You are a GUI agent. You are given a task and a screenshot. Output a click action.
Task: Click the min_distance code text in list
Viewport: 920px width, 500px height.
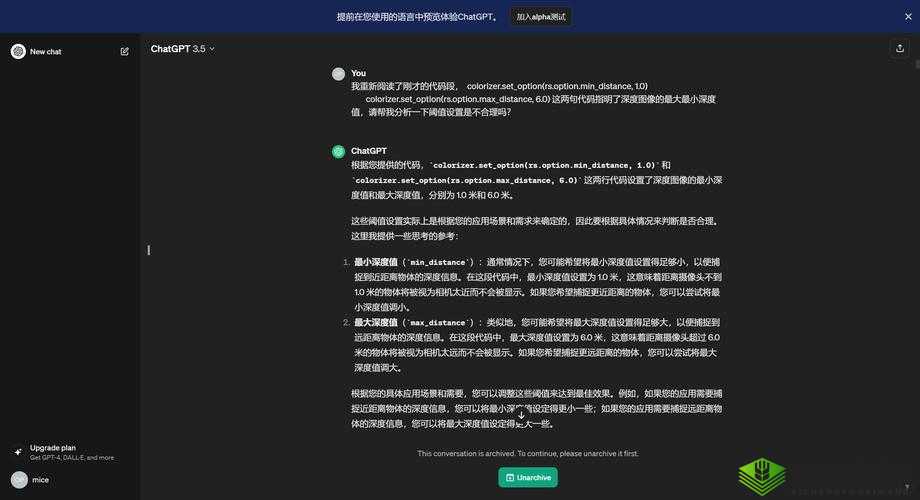(x=438, y=262)
